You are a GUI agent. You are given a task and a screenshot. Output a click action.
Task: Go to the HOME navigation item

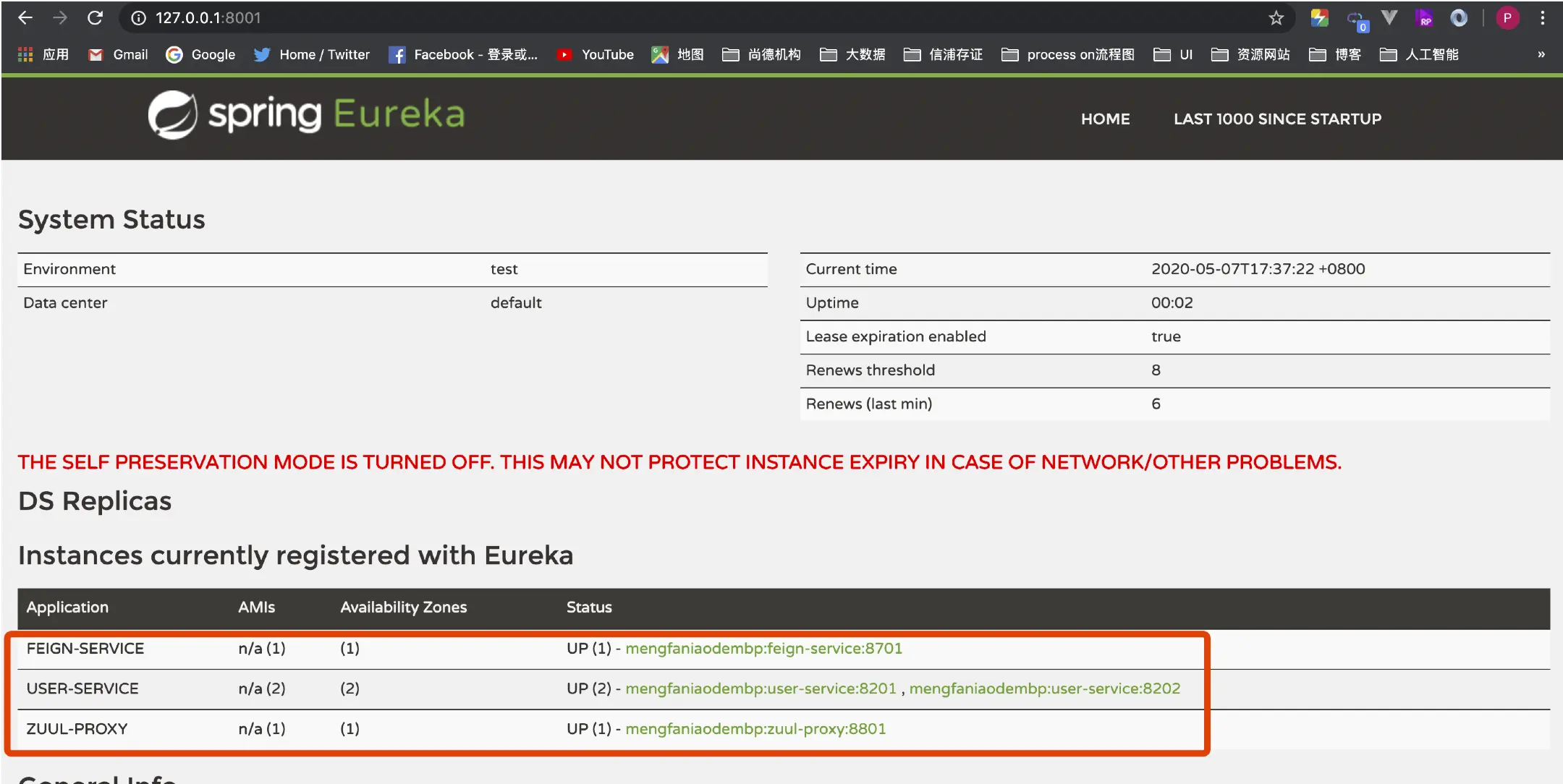1105,119
